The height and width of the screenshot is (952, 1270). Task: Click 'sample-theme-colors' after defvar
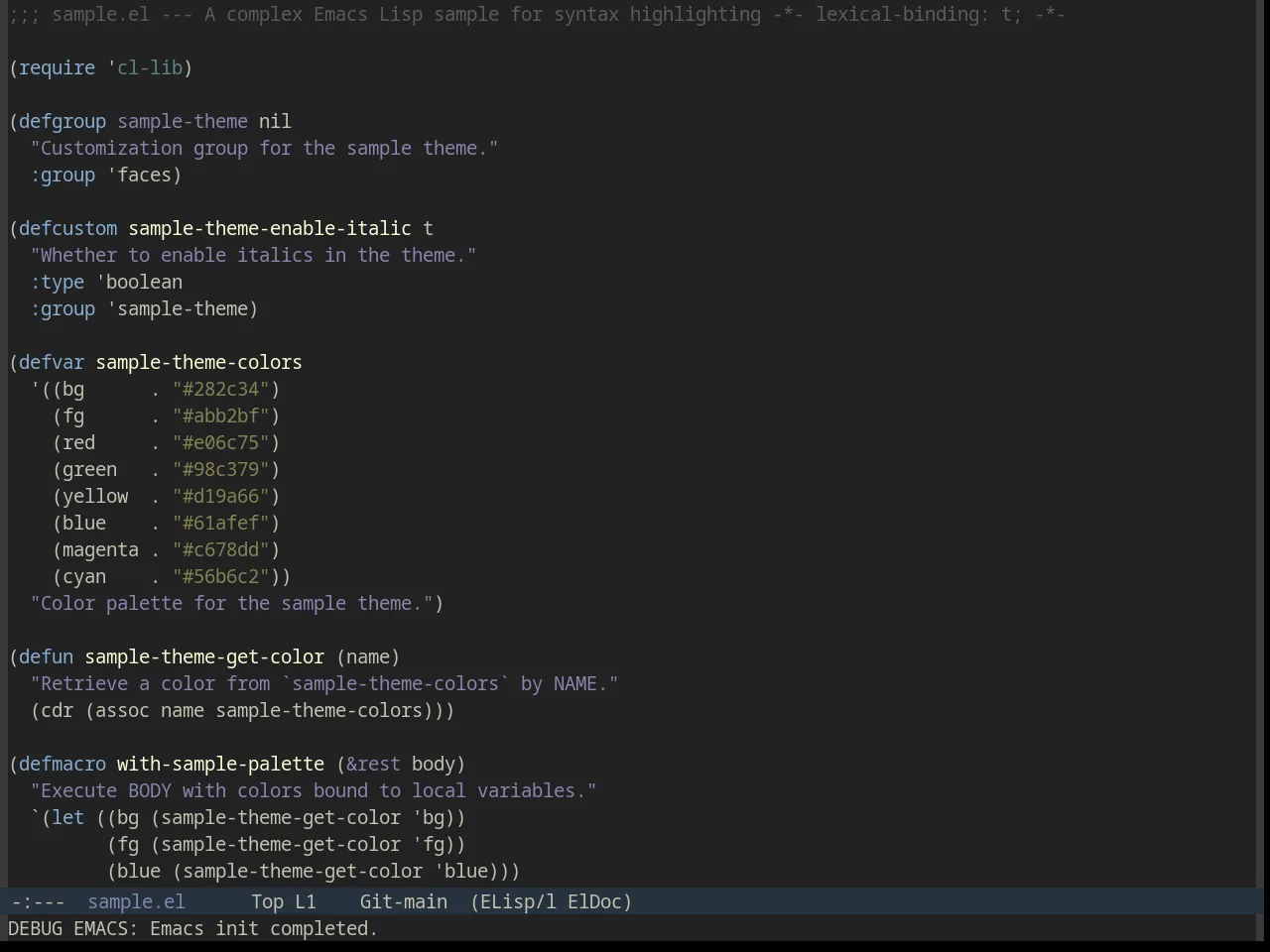[x=198, y=362]
